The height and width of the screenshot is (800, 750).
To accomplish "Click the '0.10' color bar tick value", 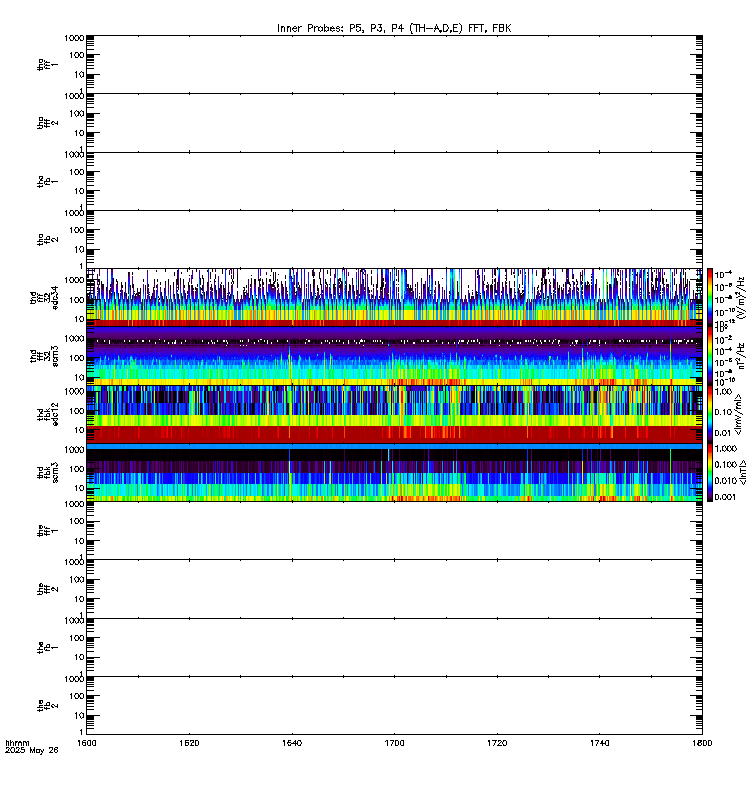I will [723, 412].
